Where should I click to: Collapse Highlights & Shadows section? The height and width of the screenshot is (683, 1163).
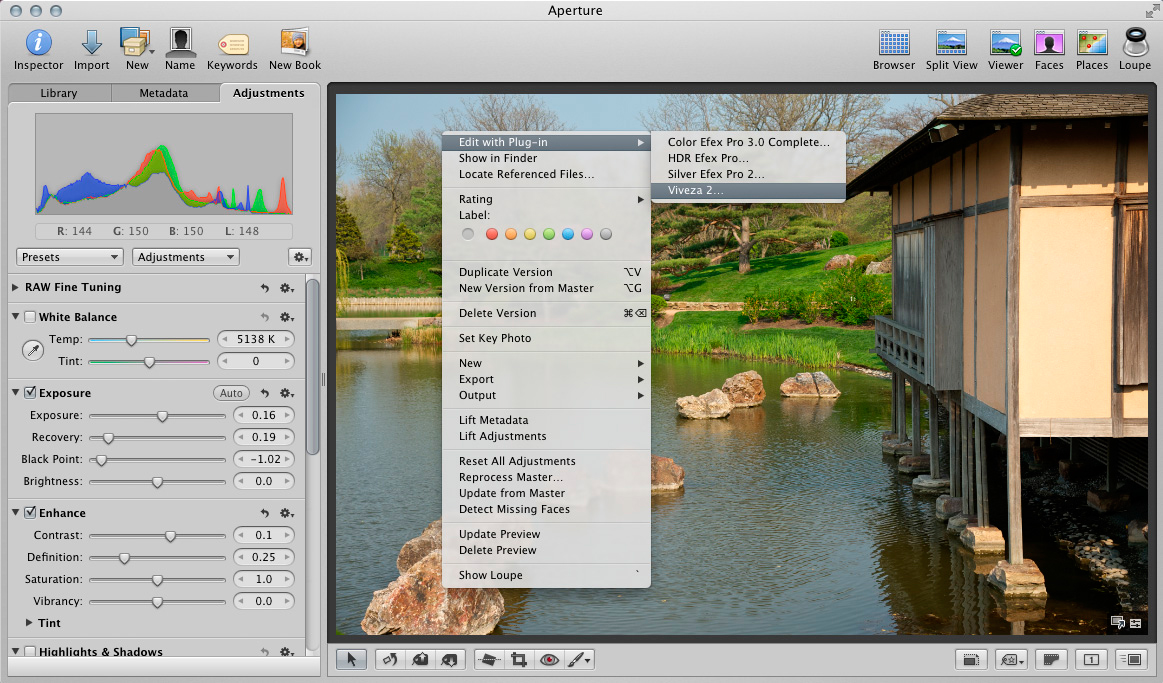point(15,651)
